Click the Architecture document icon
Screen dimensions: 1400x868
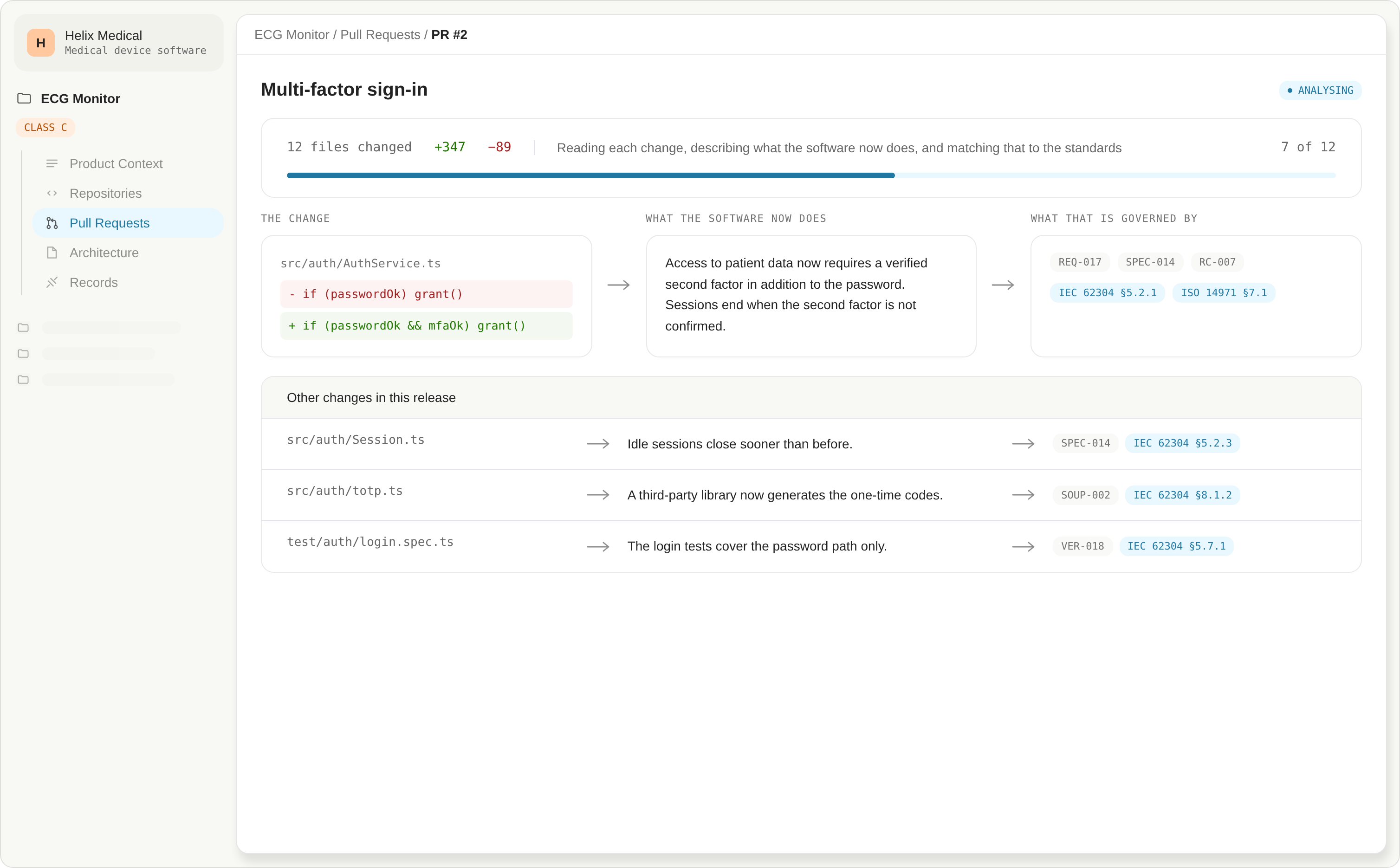(52, 253)
